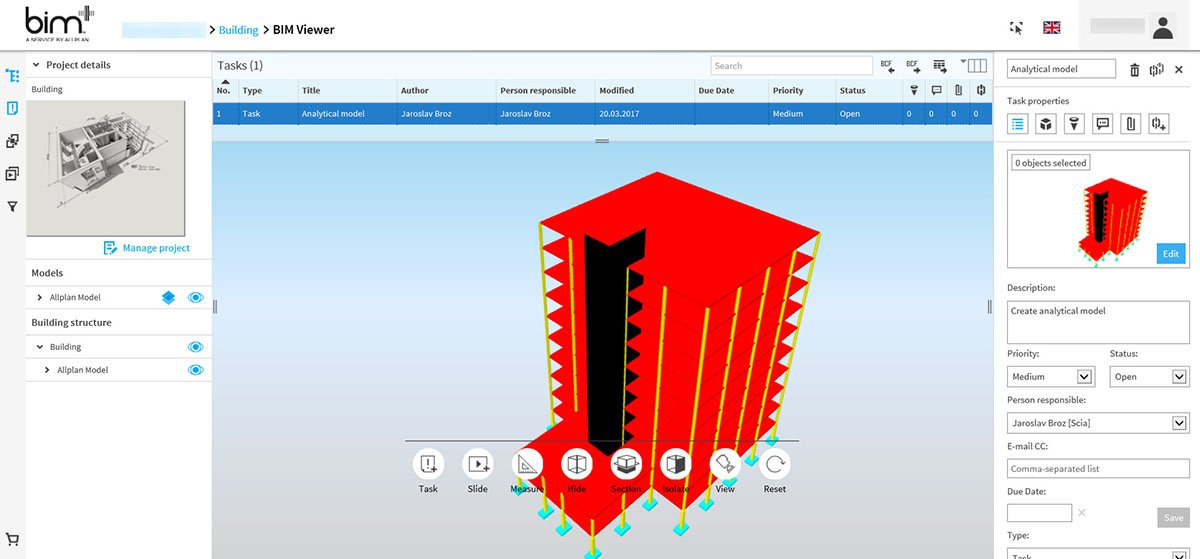Click the E-mail CC input field

click(1098, 468)
